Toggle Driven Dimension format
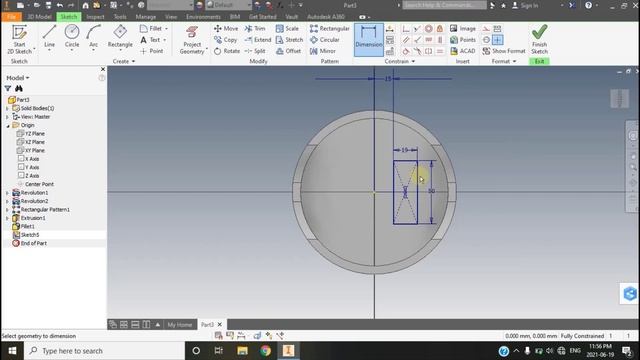Screen dimensions: 640x360 point(498,29)
